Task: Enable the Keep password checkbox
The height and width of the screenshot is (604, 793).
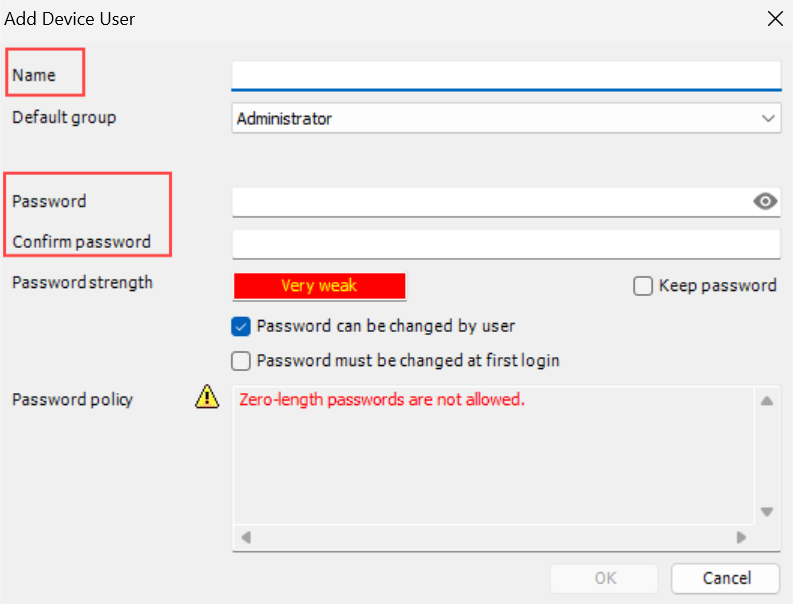Action: 643,286
